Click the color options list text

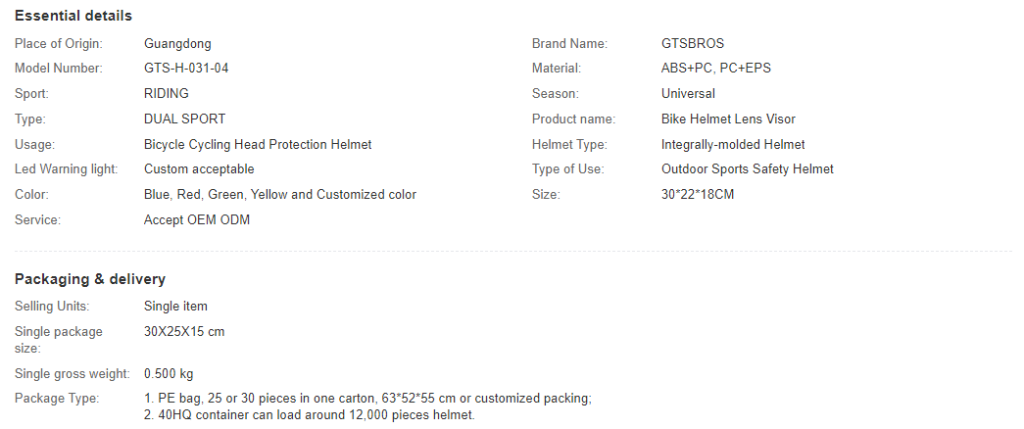tap(280, 195)
